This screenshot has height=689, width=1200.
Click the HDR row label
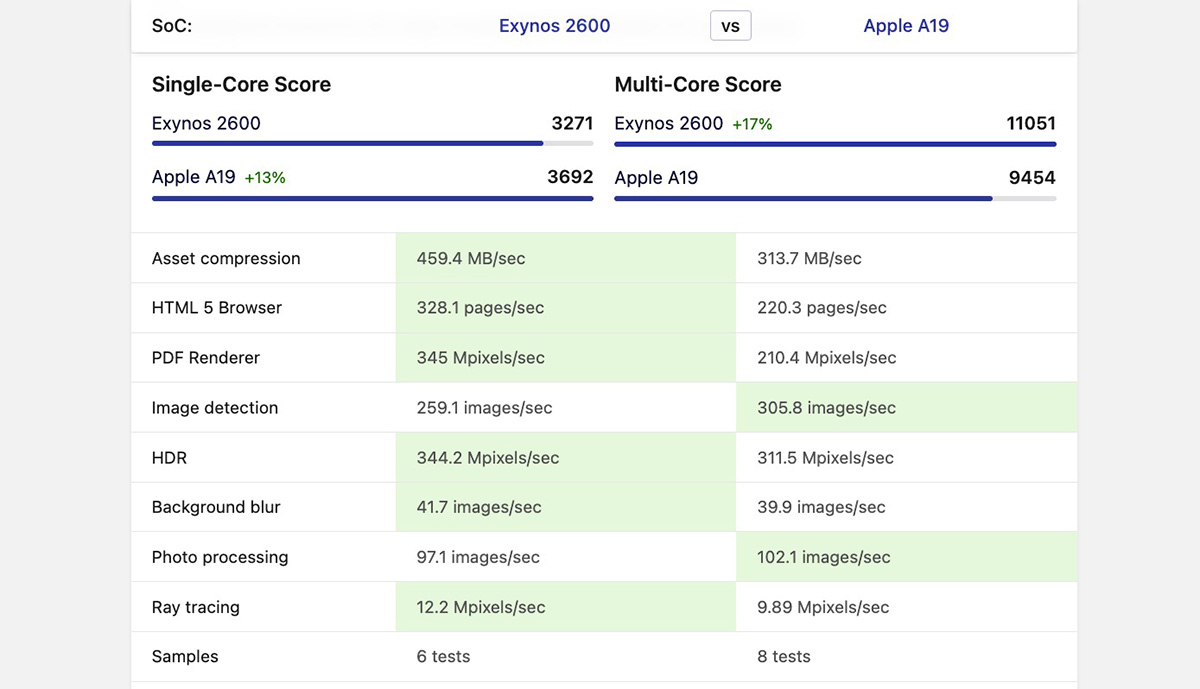[x=169, y=458]
